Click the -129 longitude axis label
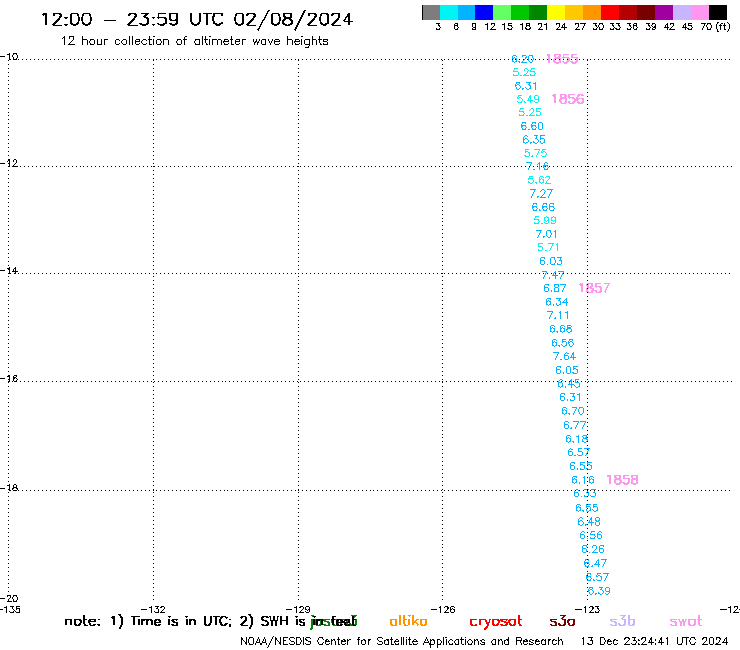 pos(298,609)
